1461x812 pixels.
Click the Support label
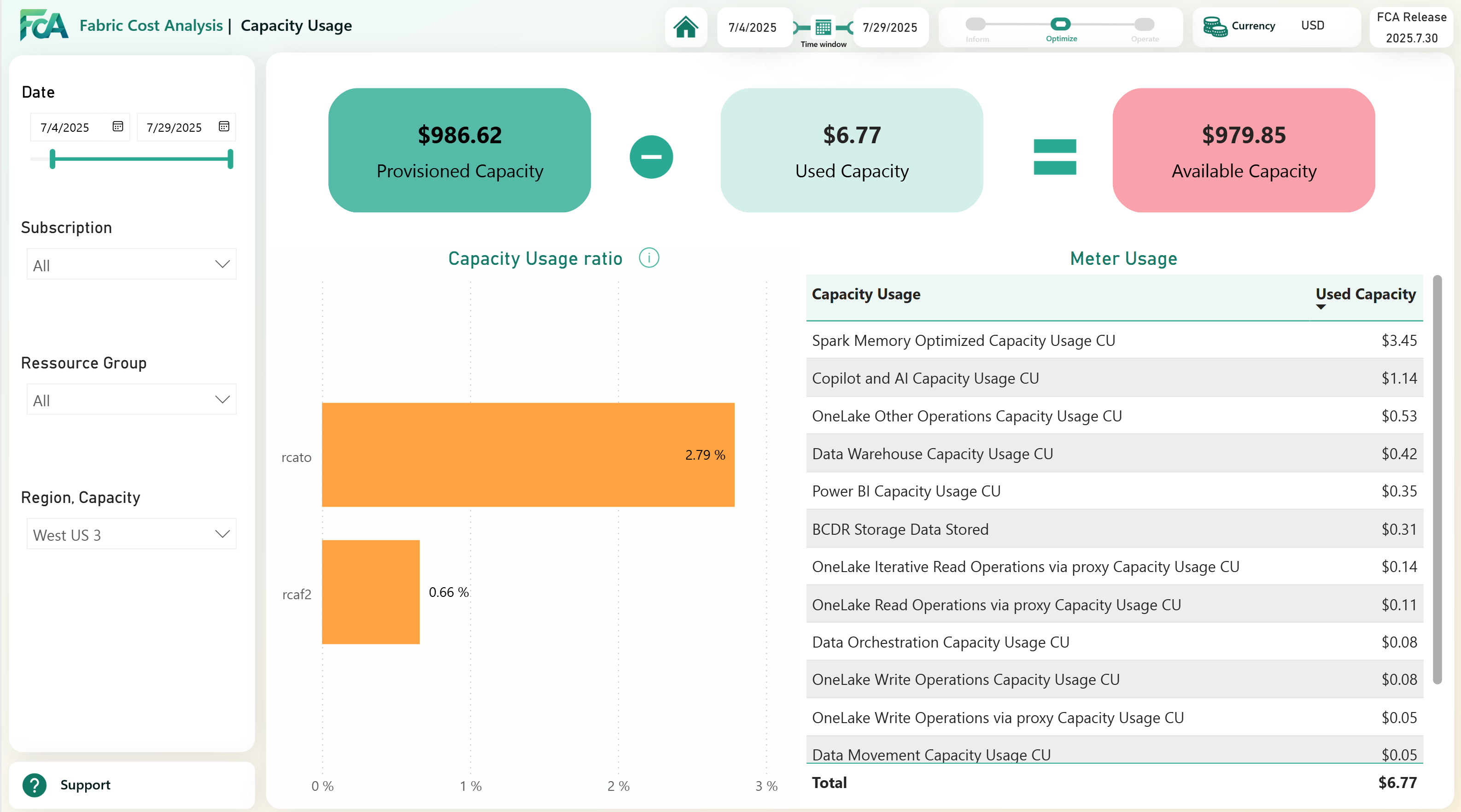coord(86,785)
